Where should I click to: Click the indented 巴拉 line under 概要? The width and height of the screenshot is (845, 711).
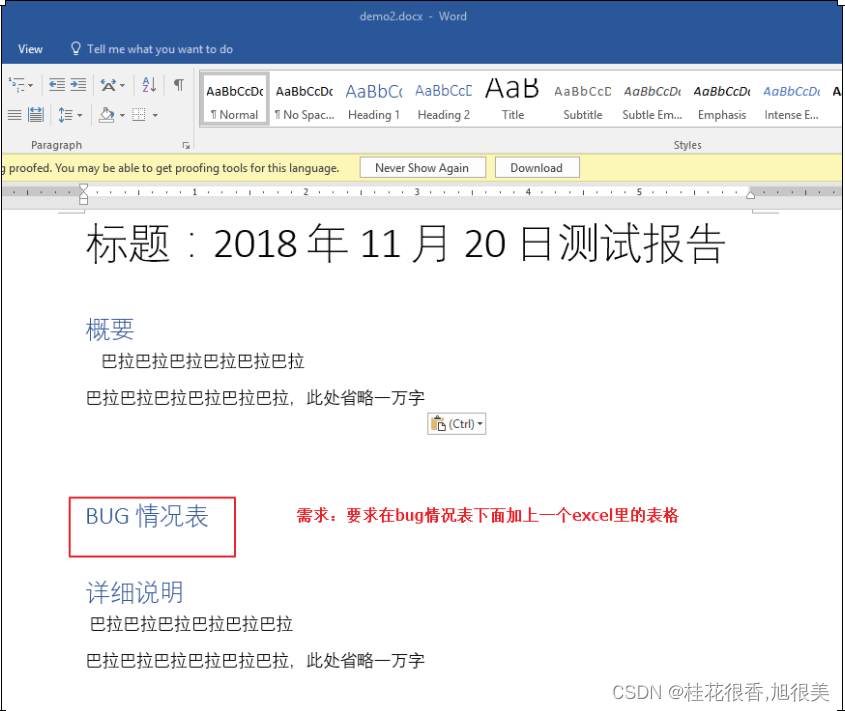203,361
